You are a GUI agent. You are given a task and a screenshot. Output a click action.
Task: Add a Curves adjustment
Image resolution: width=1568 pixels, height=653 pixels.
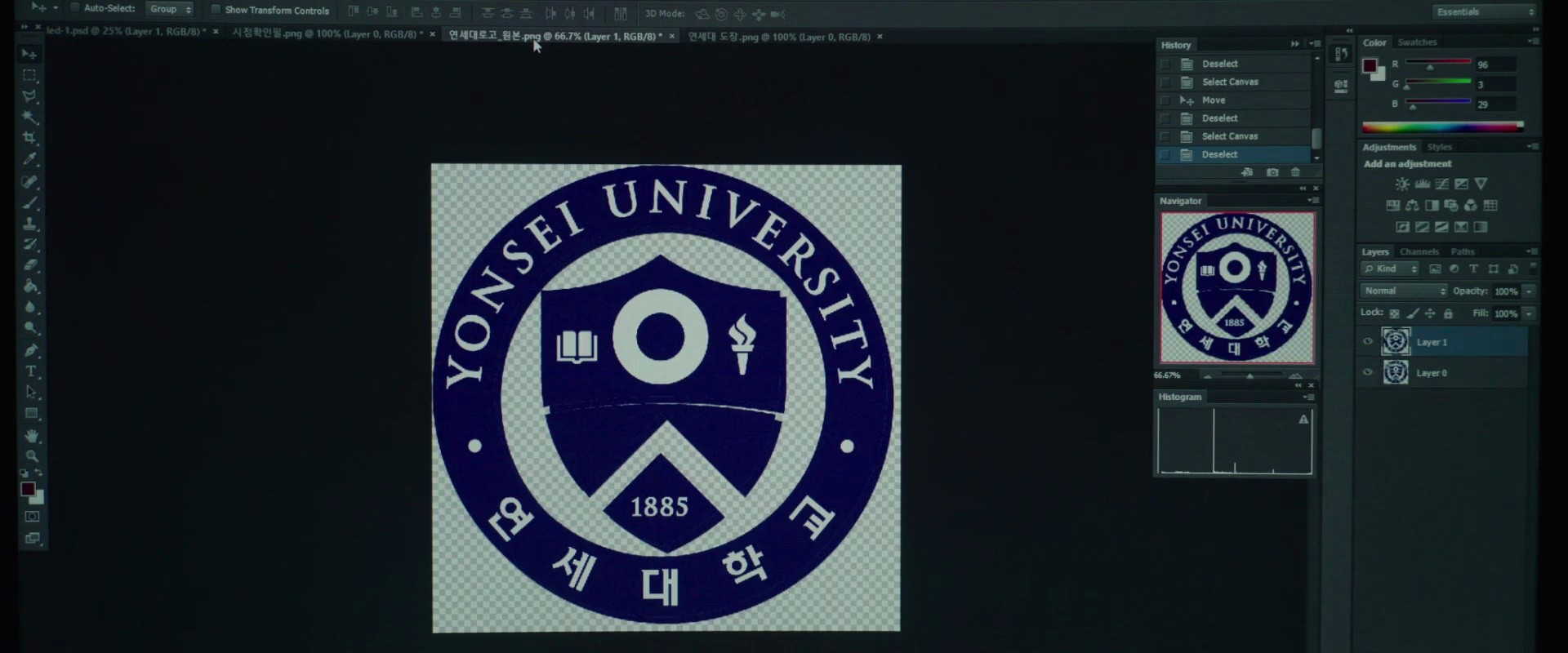tap(1442, 184)
